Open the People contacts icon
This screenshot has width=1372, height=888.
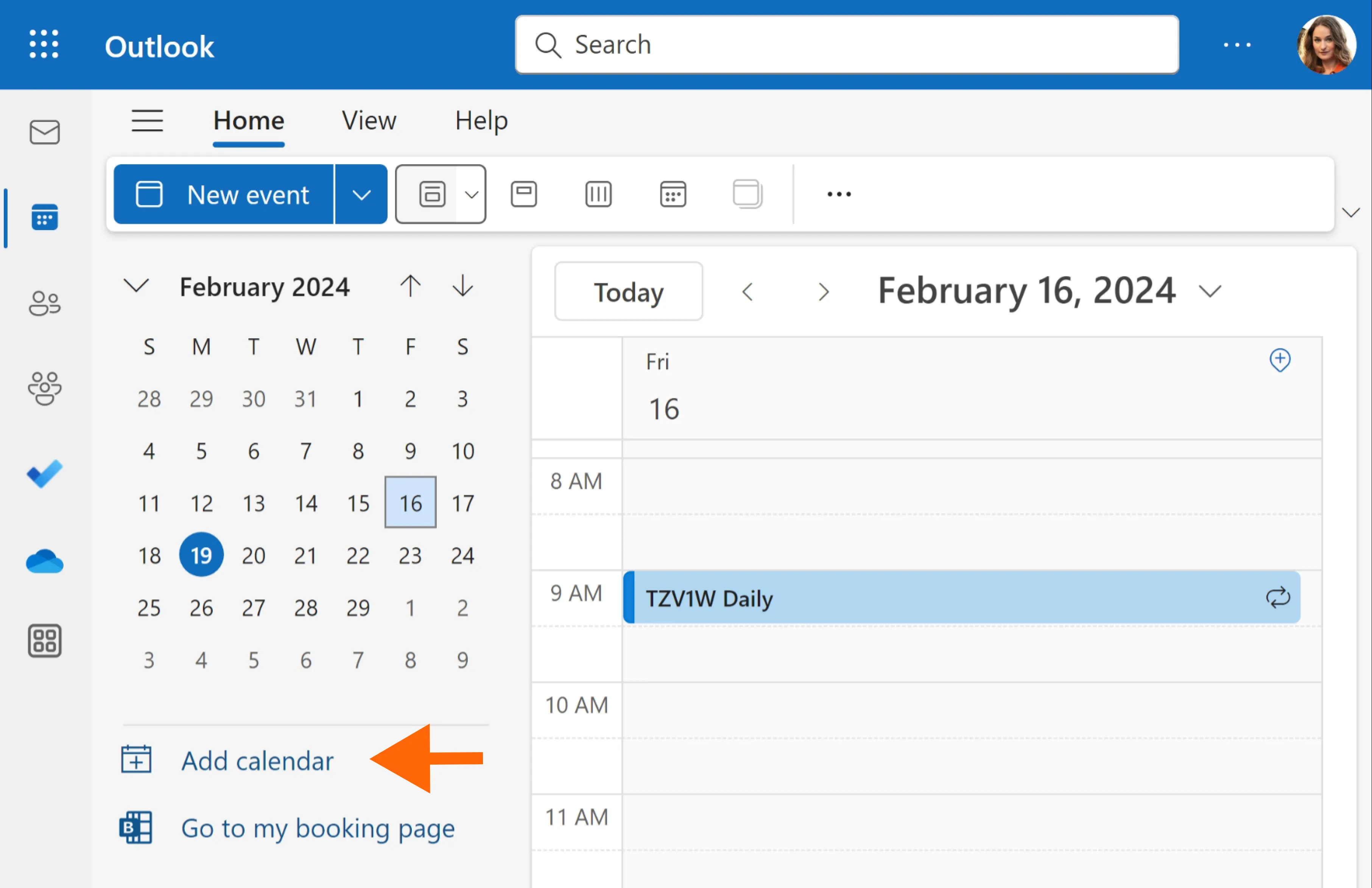pos(44,303)
